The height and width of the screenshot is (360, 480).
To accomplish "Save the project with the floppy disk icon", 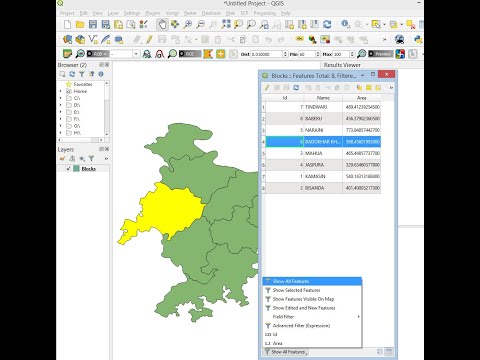I will pyautogui.click(x=93, y=25).
